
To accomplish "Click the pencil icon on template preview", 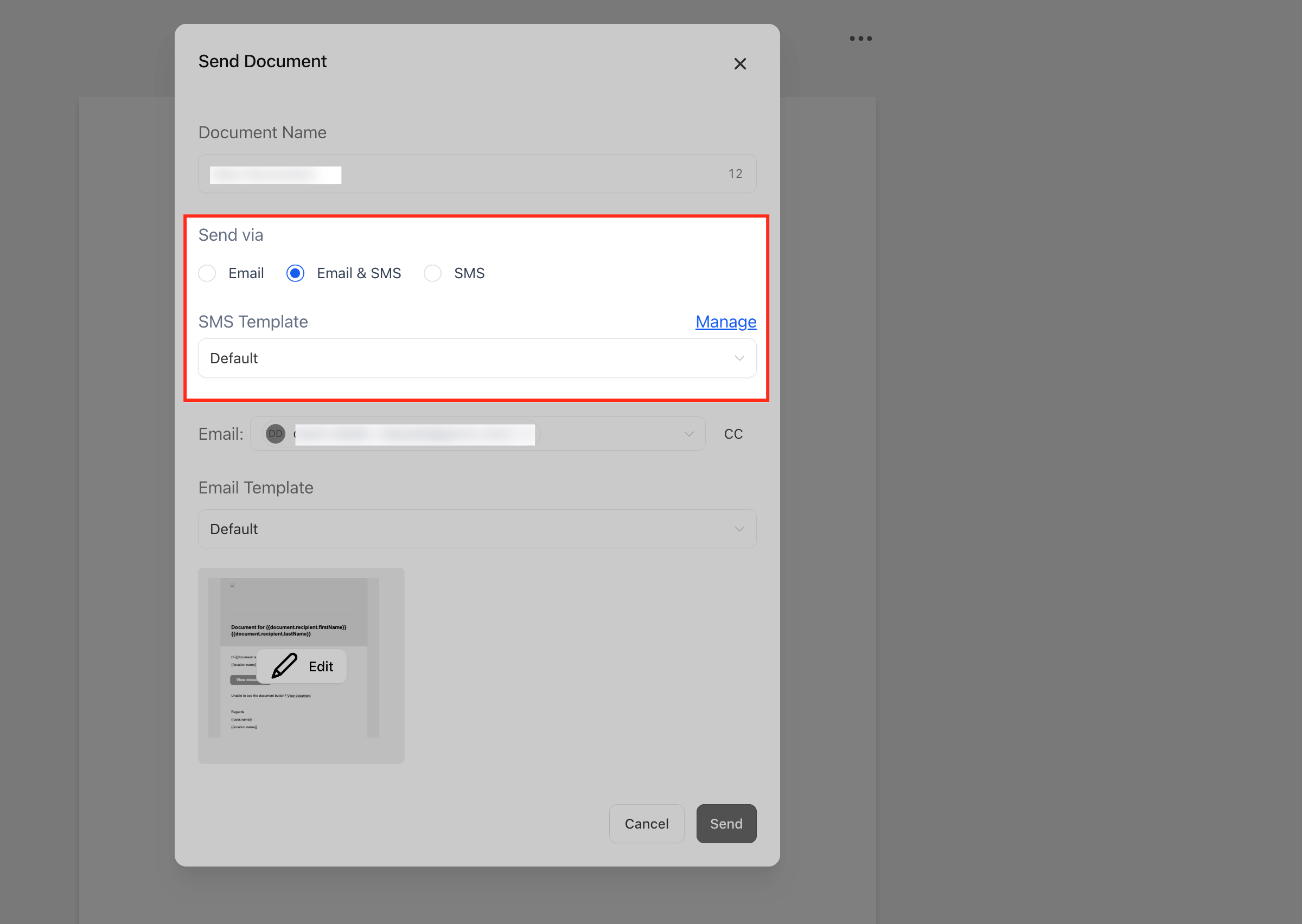I will 284,666.
